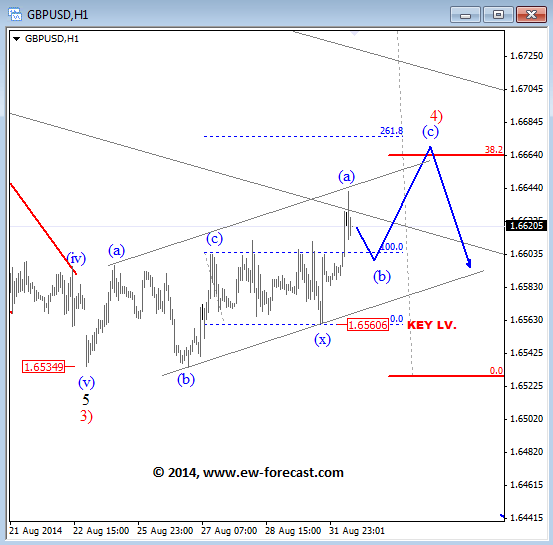The image size is (553, 545).
Task: Click the 1.65225 price axis value
Action: tap(527, 386)
